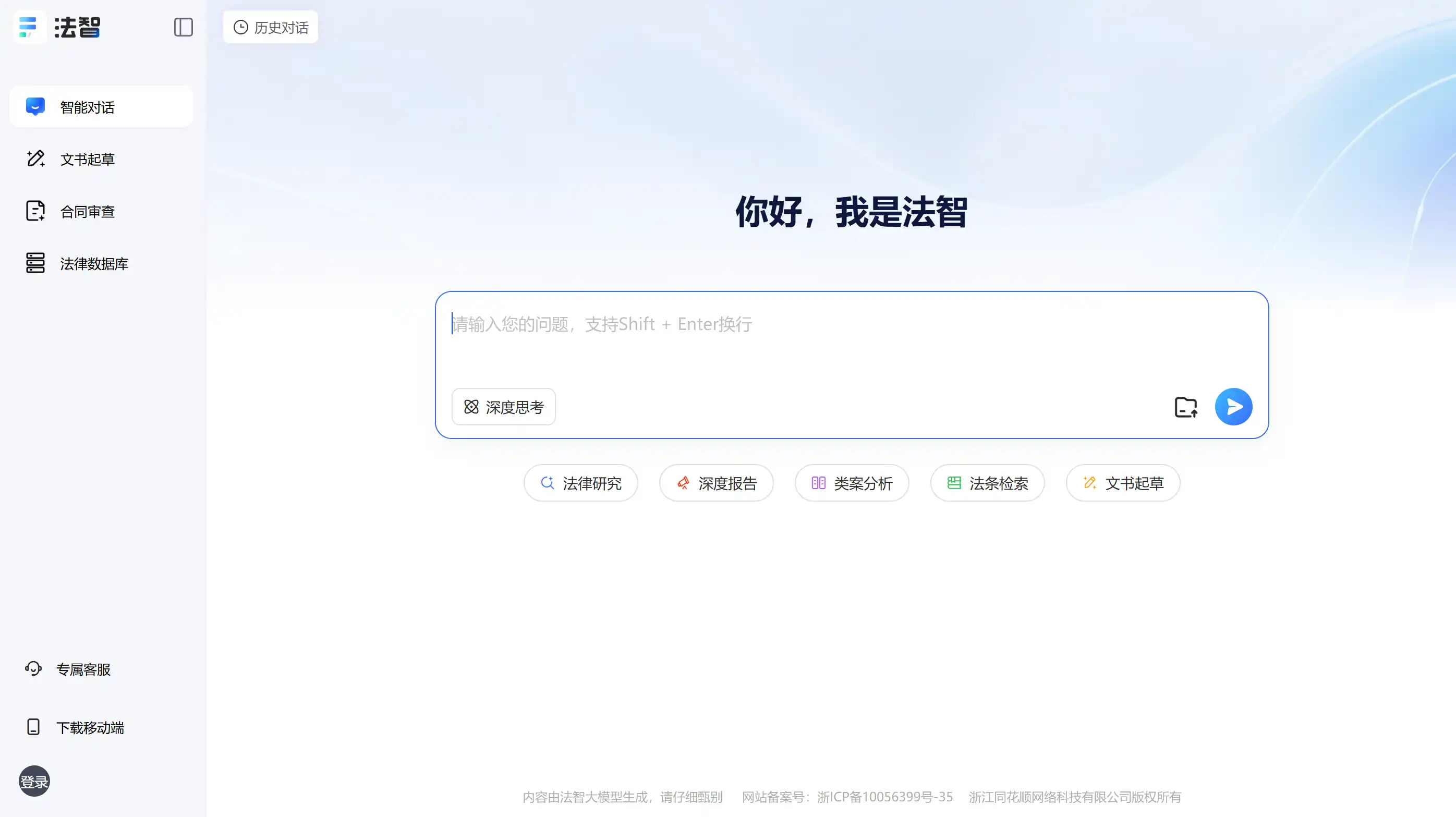1456x817 pixels.
Task: Choose the 文书起草 chip below the input
Action: point(1123,483)
